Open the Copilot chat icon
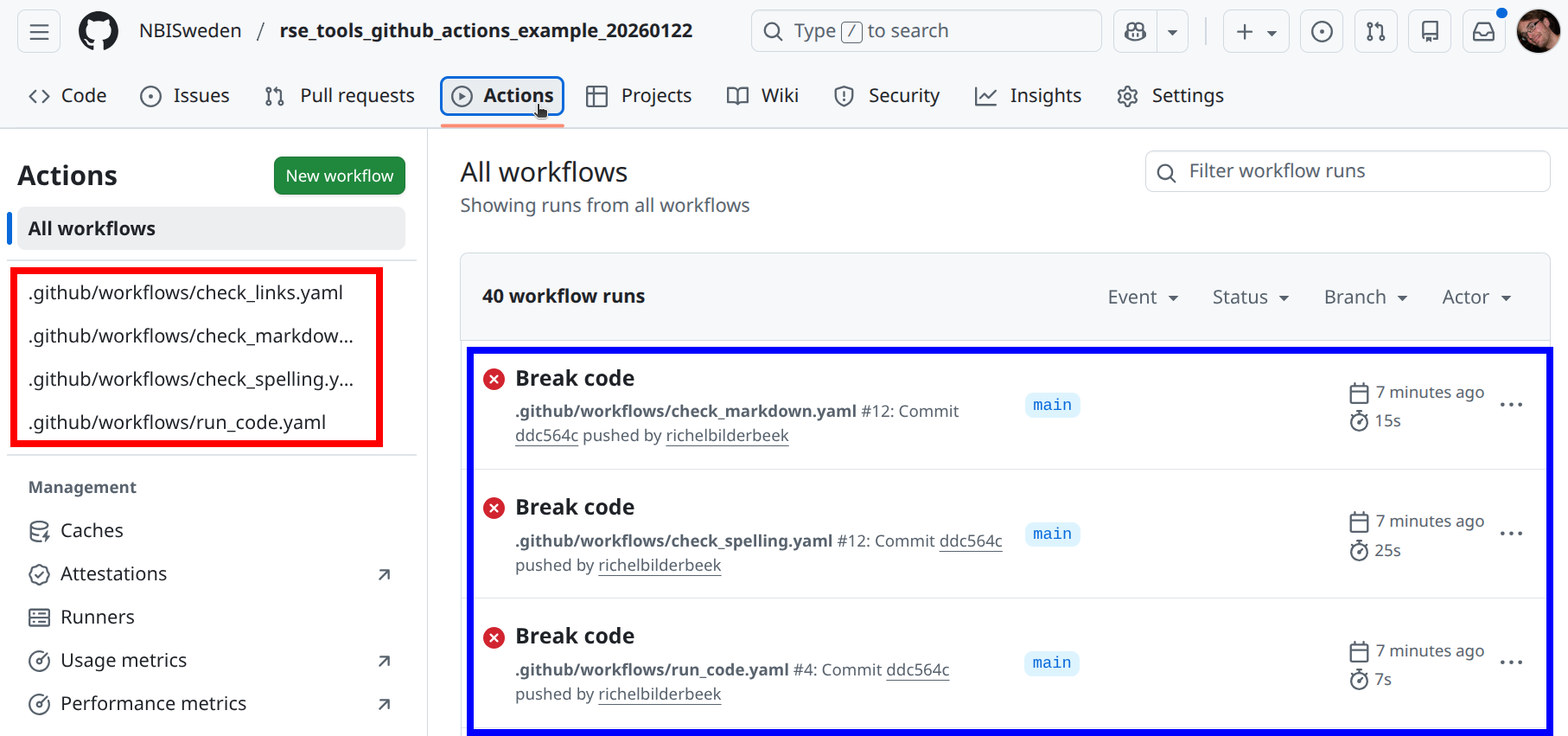This screenshot has height=736, width=1568. [x=1135, y=32]
